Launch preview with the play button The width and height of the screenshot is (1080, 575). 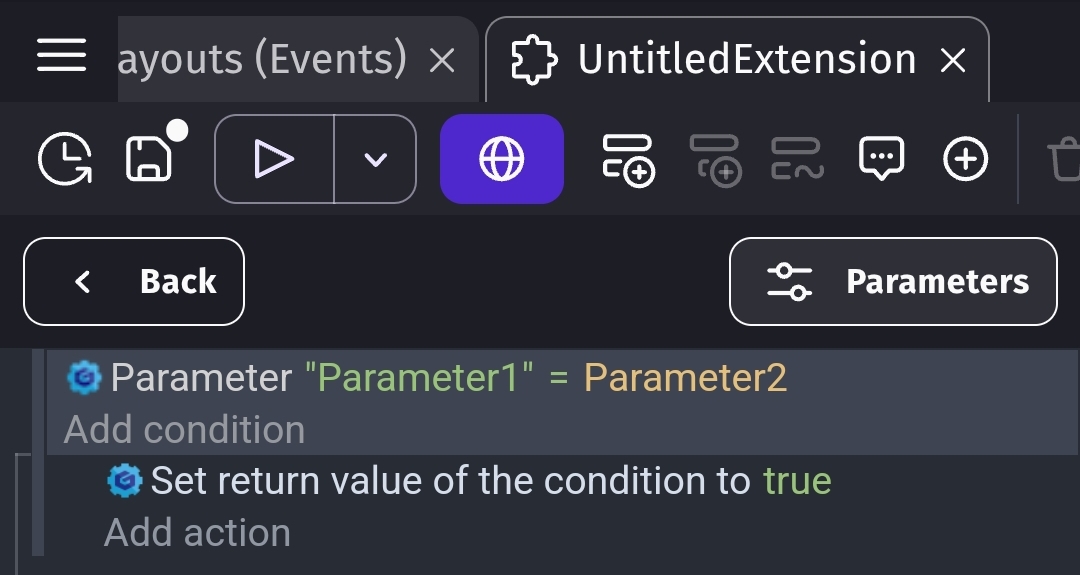tap(274, 159)
